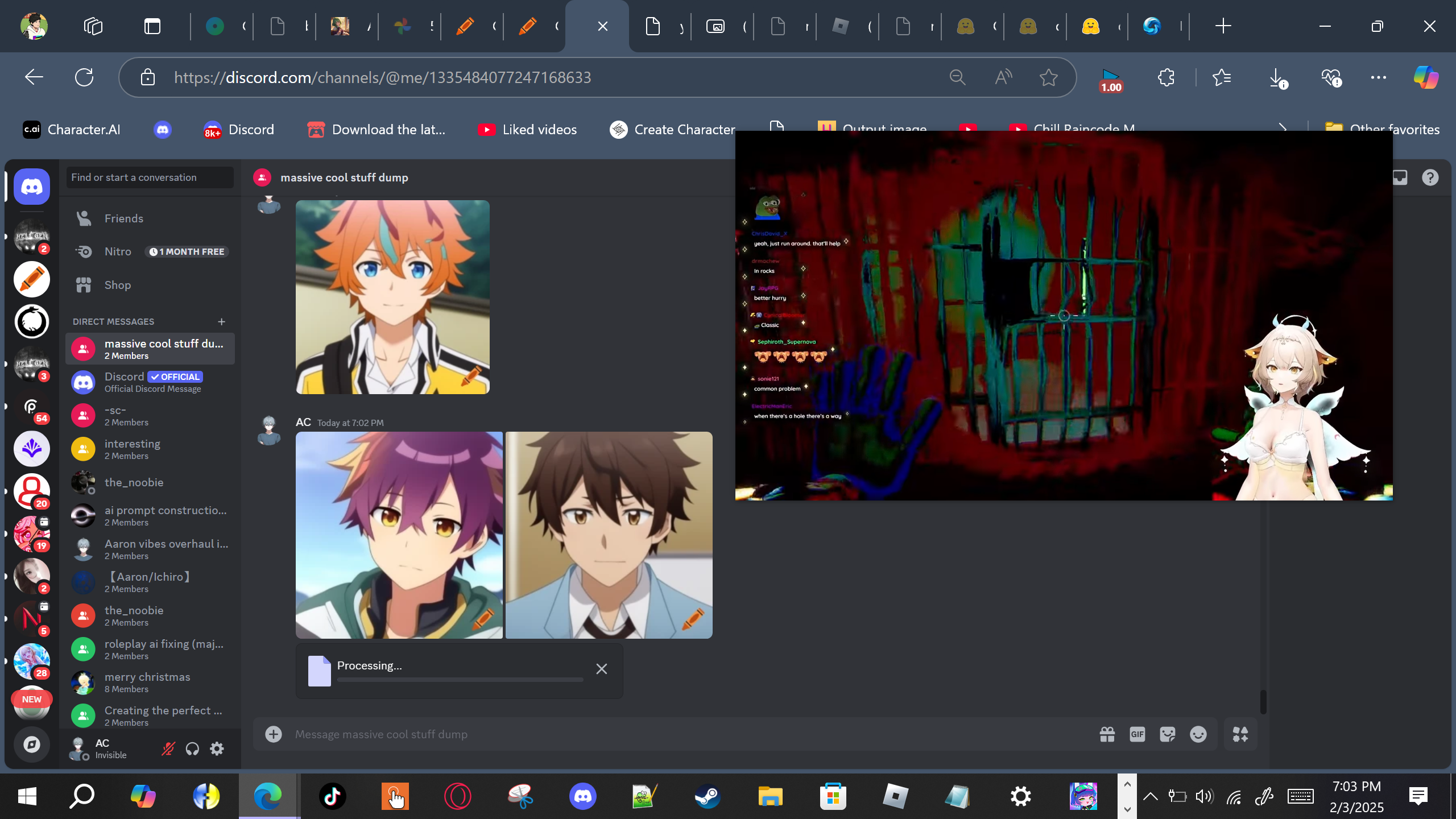Toggle headphone deafen in user panel
This screenshot has width=1456, height=819.
coord(192,749)
